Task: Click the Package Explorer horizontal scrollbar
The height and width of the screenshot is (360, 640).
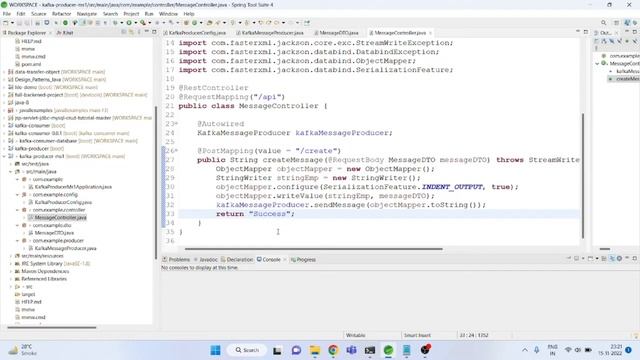Action: pos(52,327)
